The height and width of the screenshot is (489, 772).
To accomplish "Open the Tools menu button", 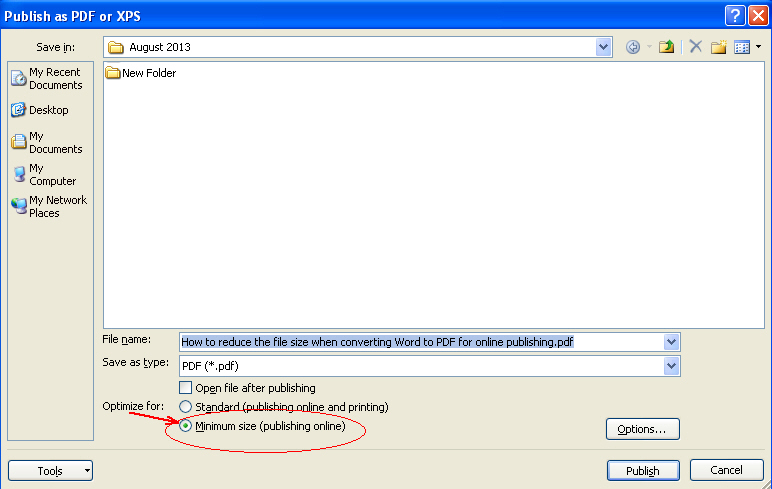I will [x=51, y=471].
